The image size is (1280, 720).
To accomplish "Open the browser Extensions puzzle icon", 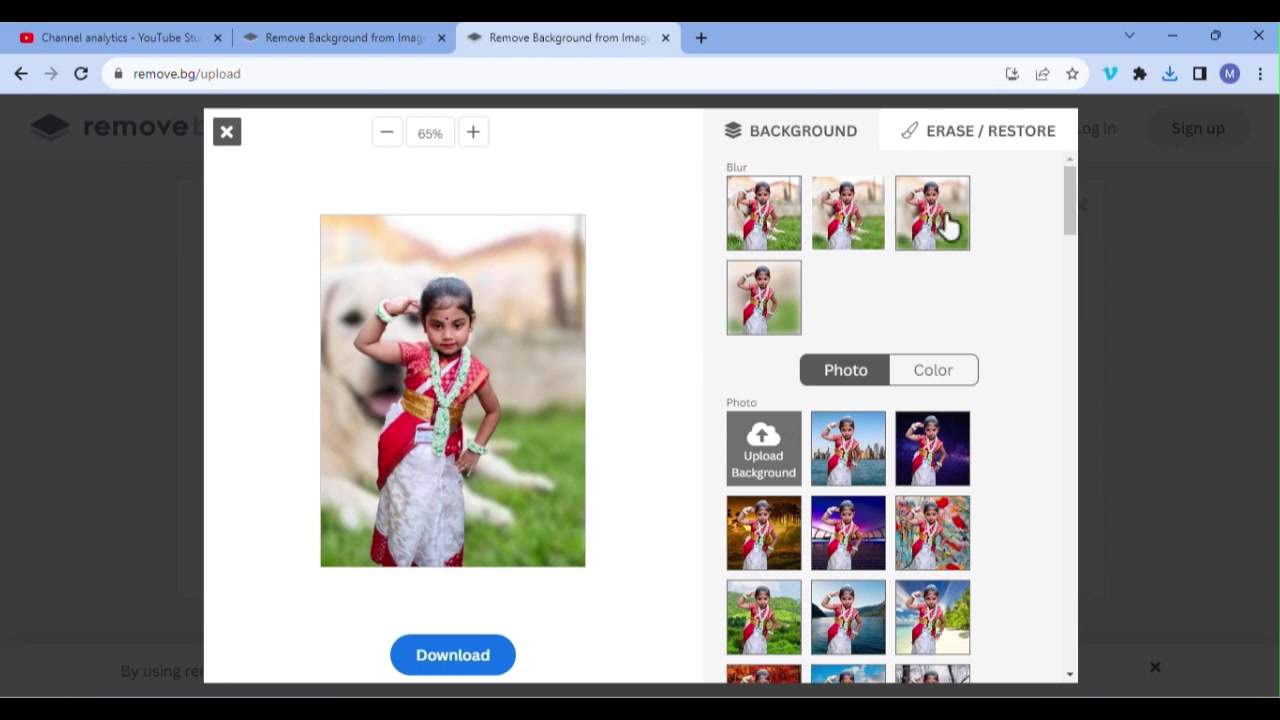I will [1139, 74].
